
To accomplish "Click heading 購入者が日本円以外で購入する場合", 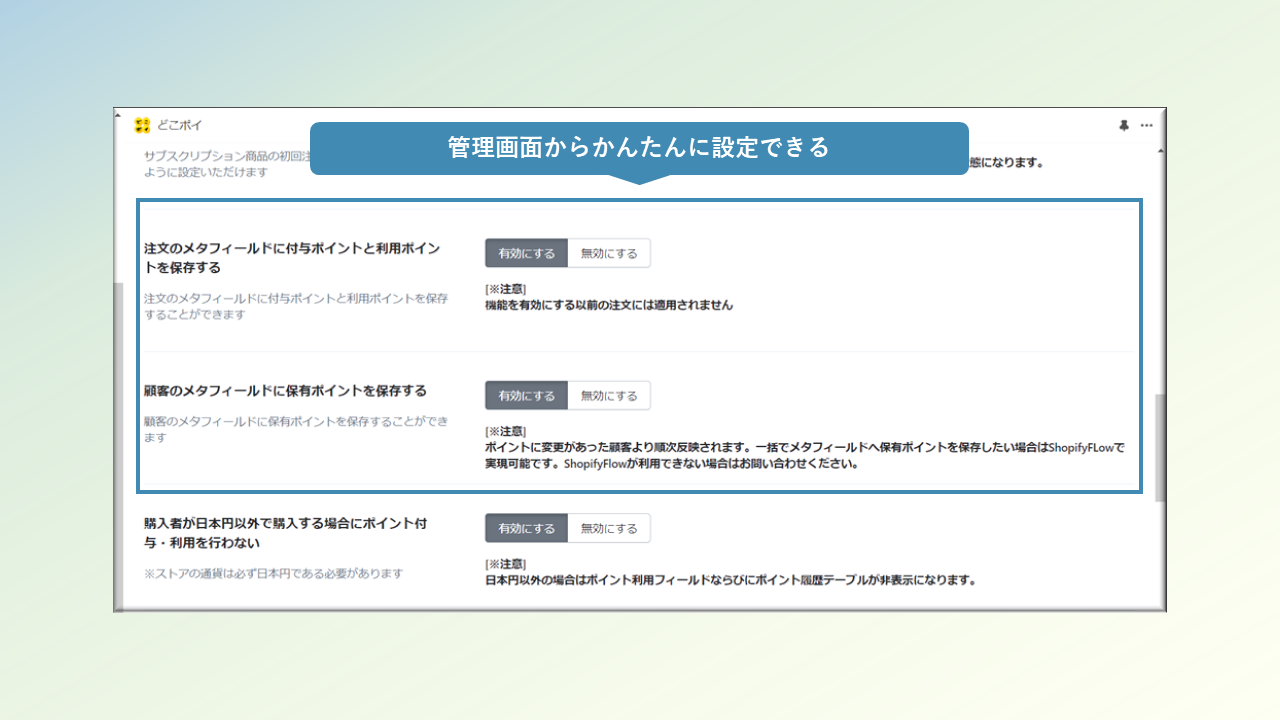I will (286, 533).
